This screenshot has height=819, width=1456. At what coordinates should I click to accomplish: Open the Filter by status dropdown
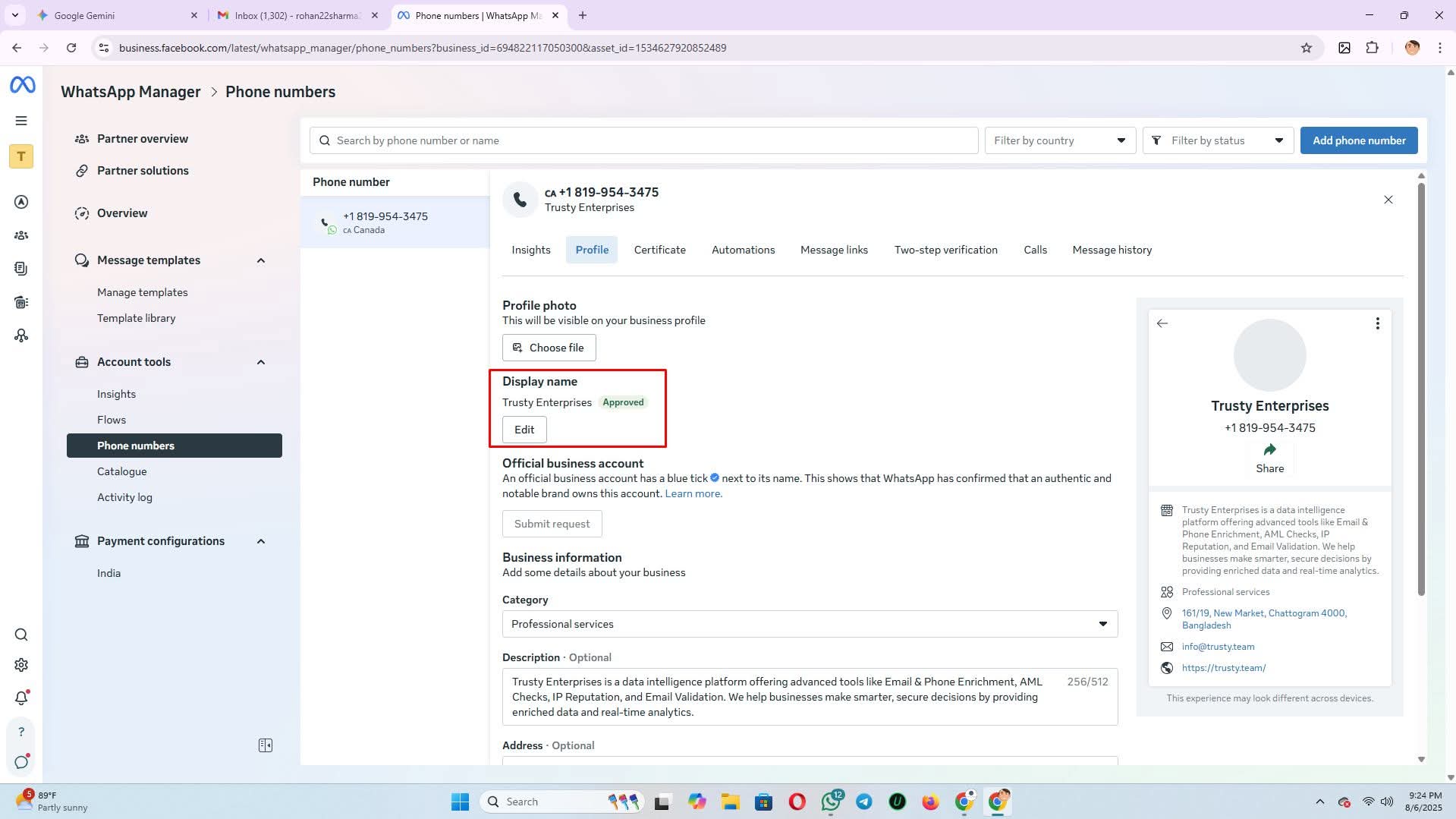click(x=1218, y=140)
